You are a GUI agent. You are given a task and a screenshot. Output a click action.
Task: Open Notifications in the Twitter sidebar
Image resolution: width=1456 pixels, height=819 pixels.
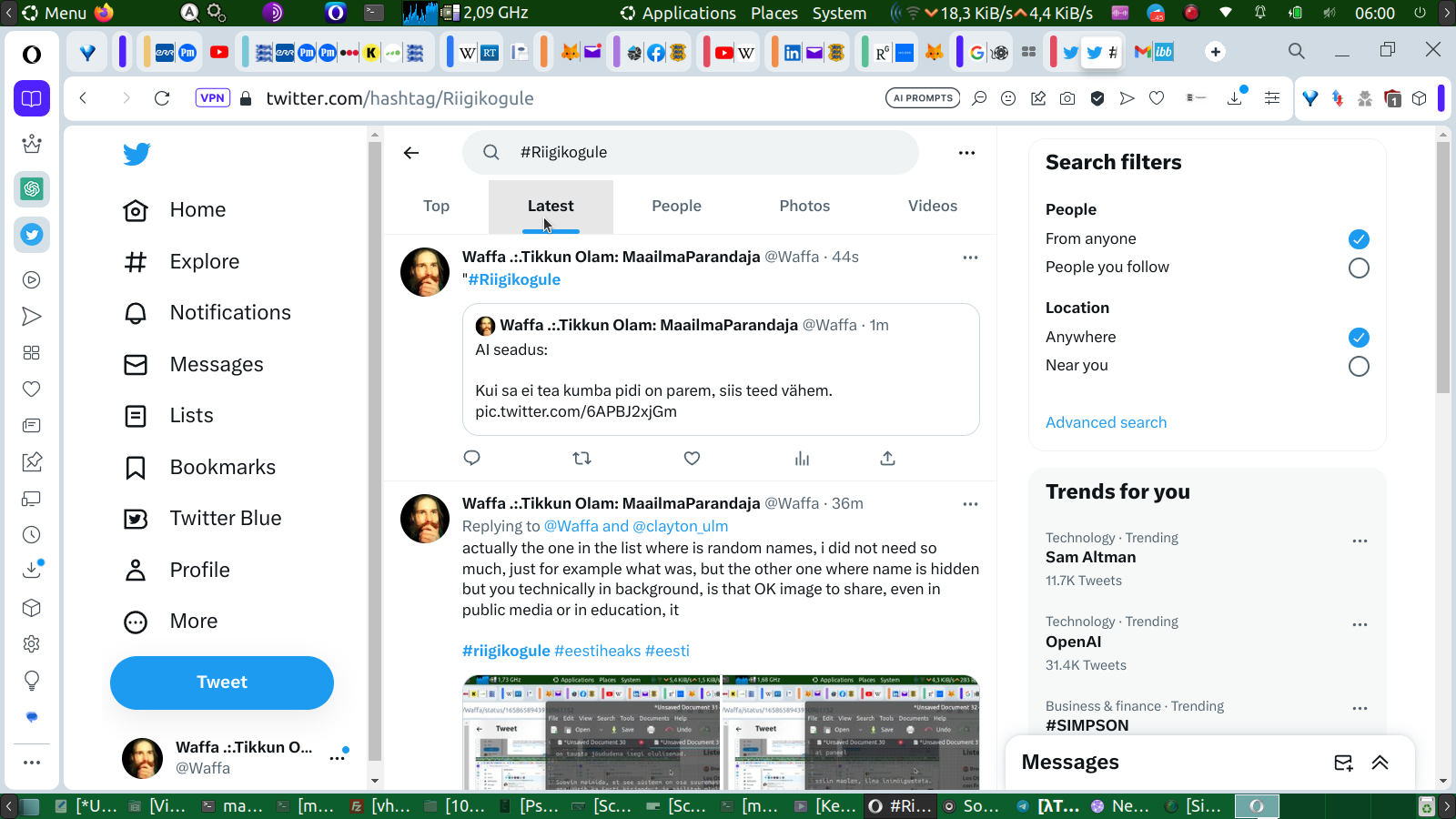(207, 313)
